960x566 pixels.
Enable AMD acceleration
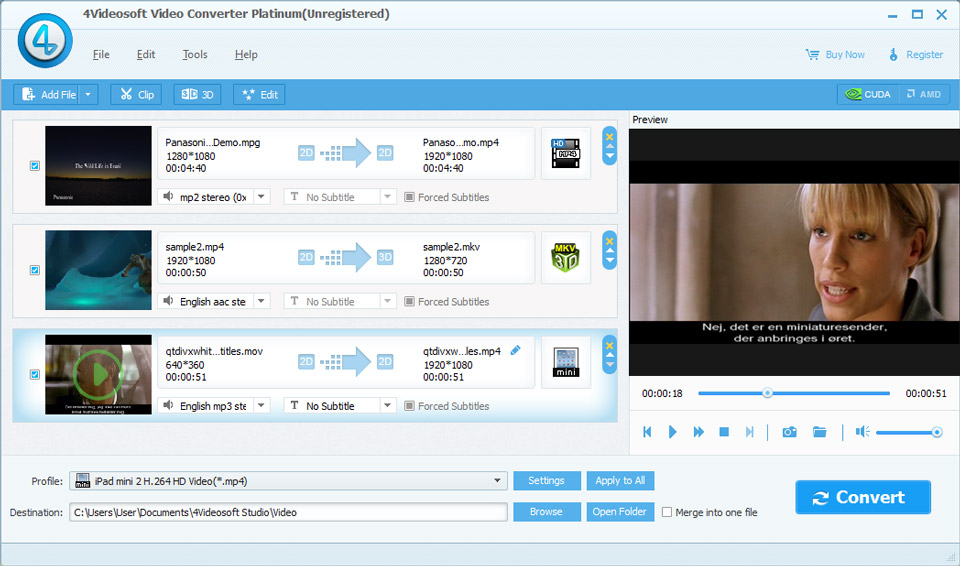coord(924,94)
